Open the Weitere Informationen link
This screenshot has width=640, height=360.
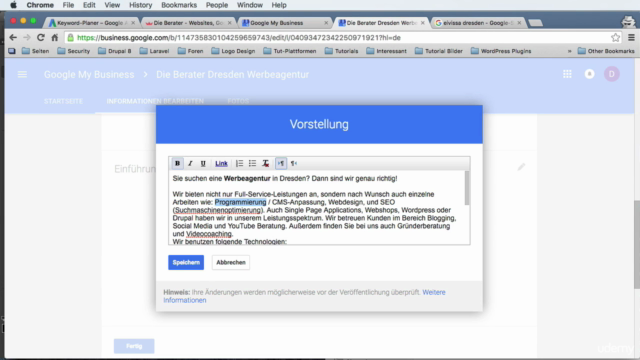tap(304, 296)
